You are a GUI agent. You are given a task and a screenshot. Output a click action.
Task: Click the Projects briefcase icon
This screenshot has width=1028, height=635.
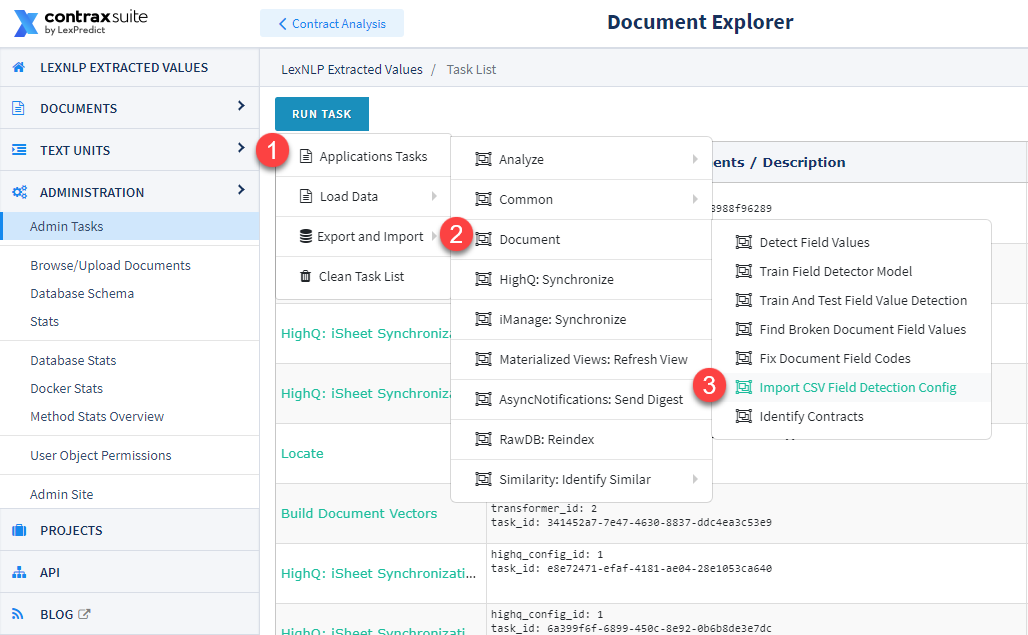click(x=19, y=530)
